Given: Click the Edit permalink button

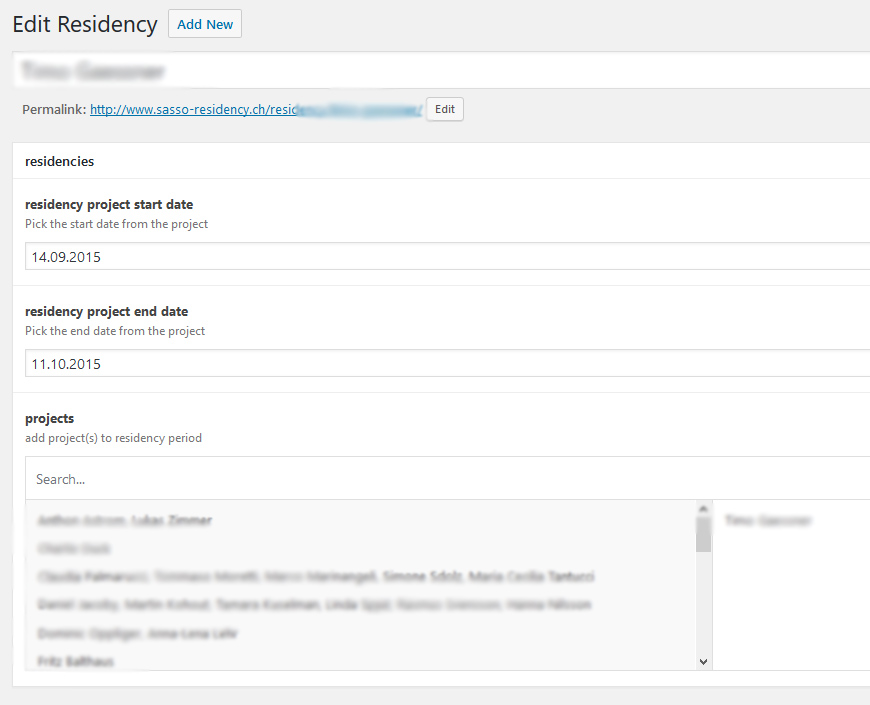Looking at the screenshot, I should 444,109.
